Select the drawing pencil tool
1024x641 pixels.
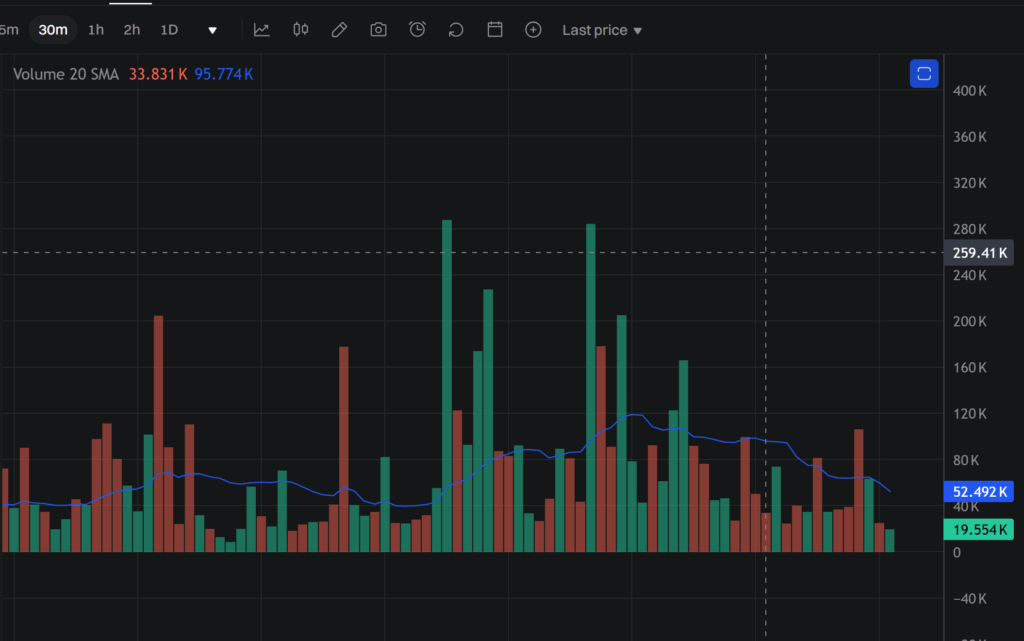click(x=339, y=30)
